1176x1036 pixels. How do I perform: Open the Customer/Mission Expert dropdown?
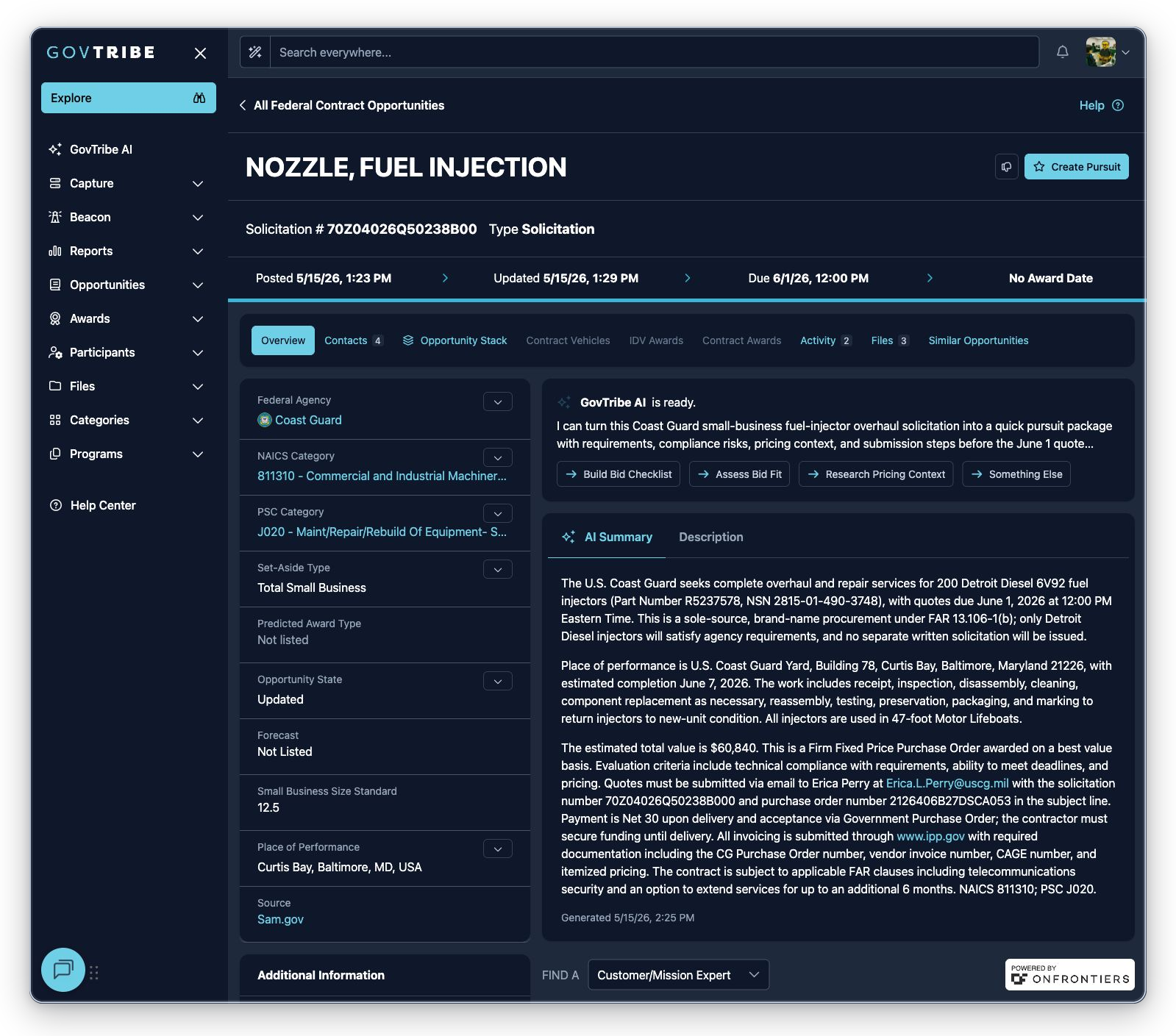point(678,975)
